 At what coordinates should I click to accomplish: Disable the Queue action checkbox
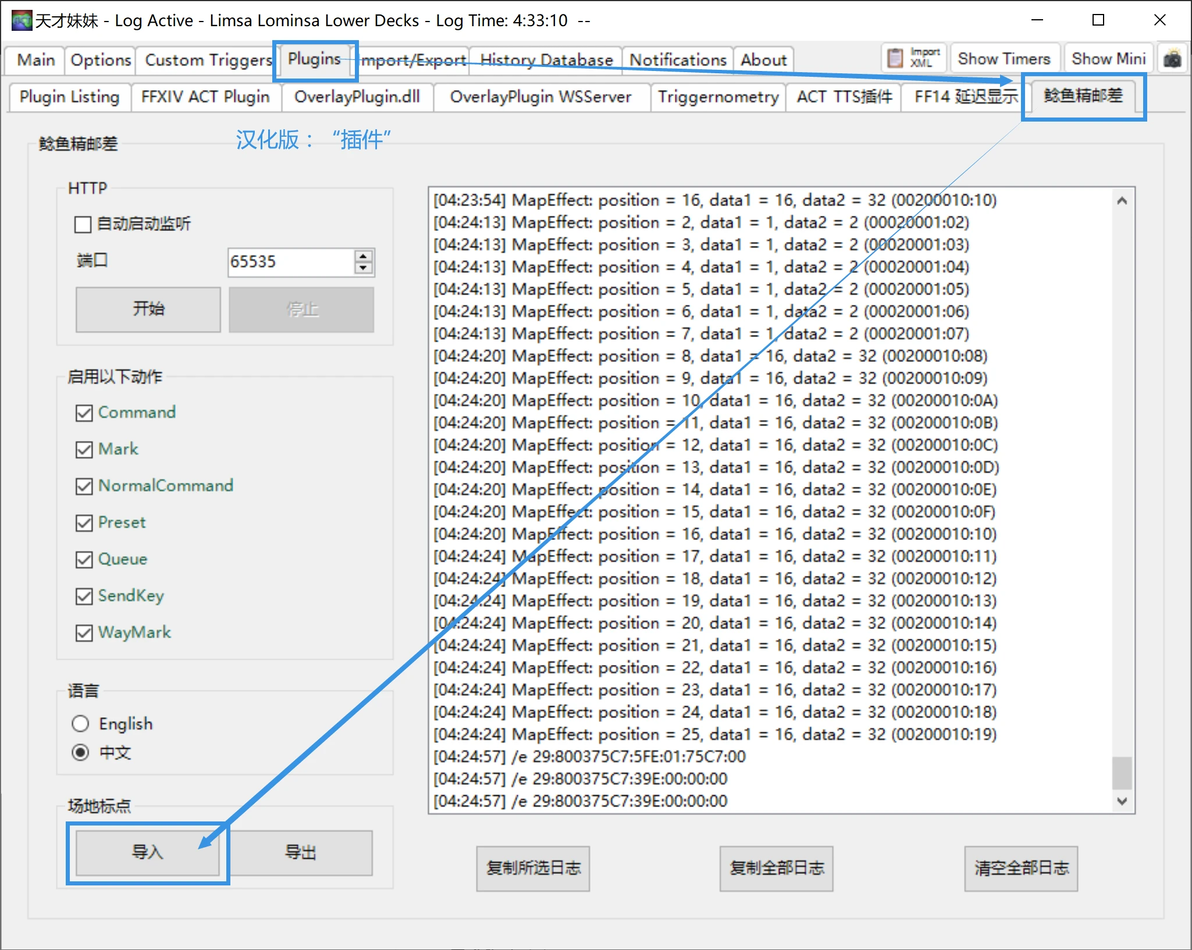point(84,559)
